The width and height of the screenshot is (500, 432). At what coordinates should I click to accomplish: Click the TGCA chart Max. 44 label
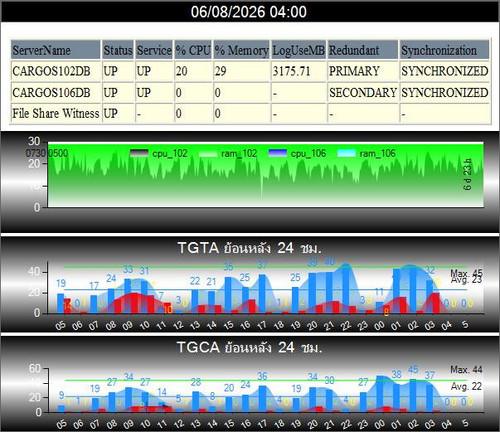pos(466,370)
